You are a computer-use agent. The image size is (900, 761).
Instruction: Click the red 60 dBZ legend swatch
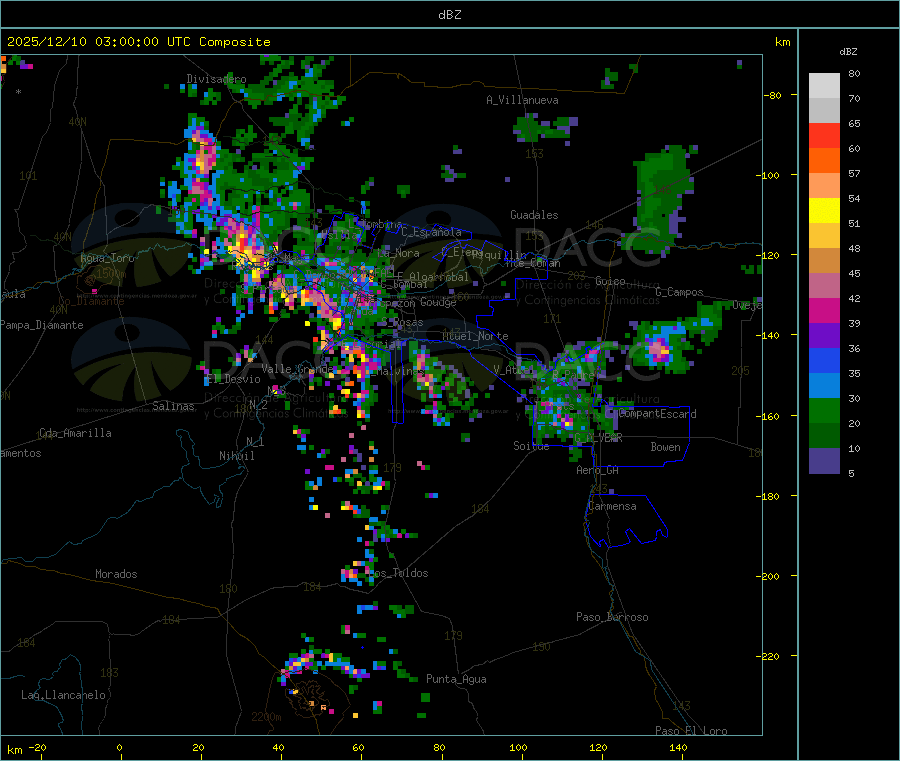point(824,135)
